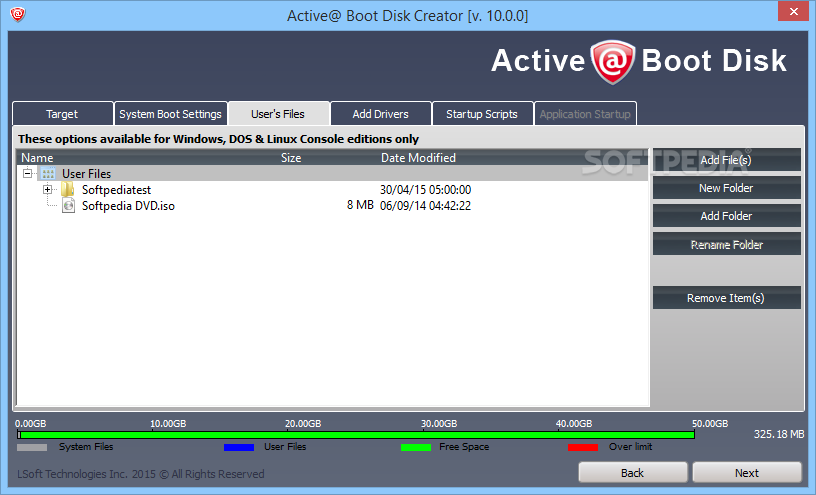Click the gray System Files legend swatch
This screenshot has width=816, height=495.
point(32,447)
